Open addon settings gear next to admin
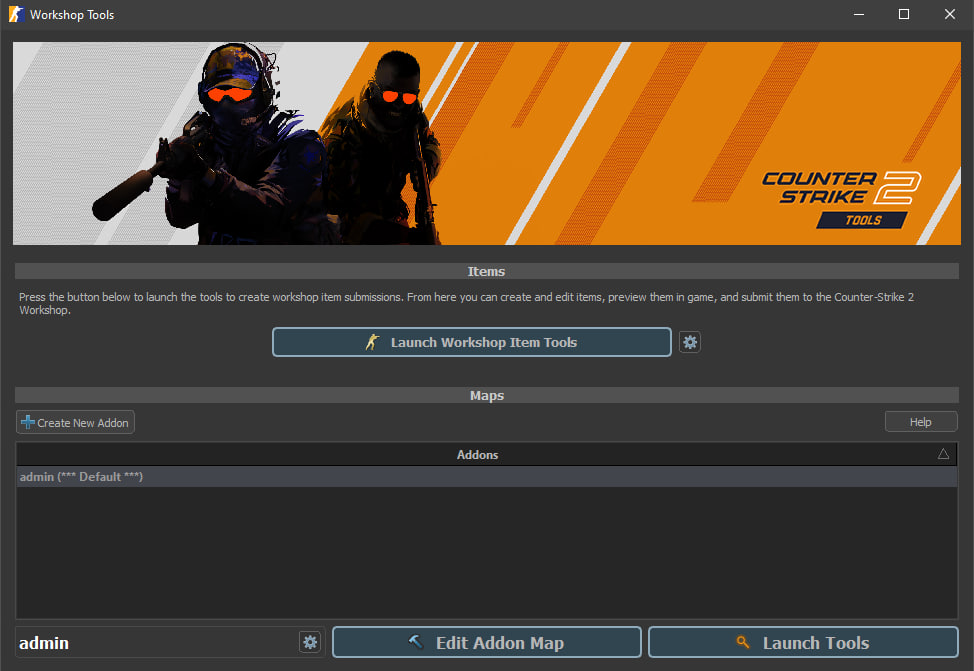Viewport: 974px width, 671px height. (x=310, y=642)
